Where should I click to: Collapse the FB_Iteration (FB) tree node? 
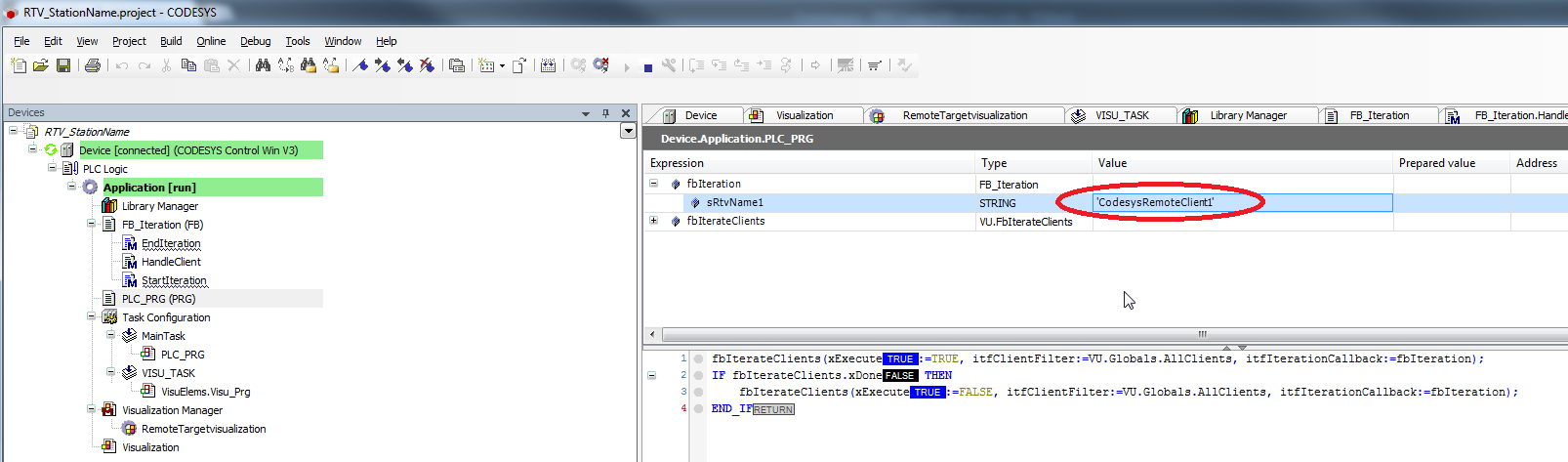pos(92,225)
